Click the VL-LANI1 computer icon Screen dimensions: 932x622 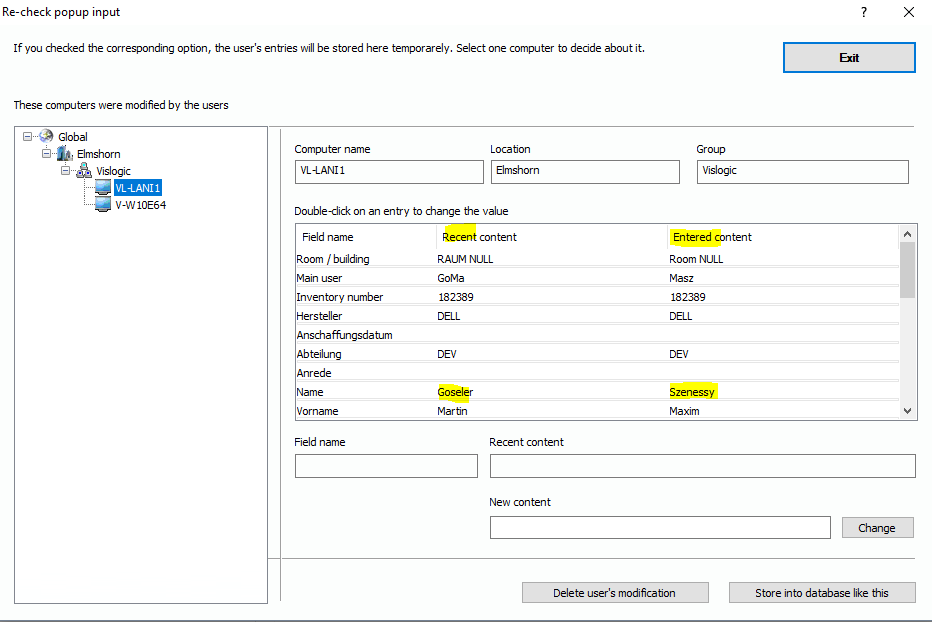tap(102, 188)
